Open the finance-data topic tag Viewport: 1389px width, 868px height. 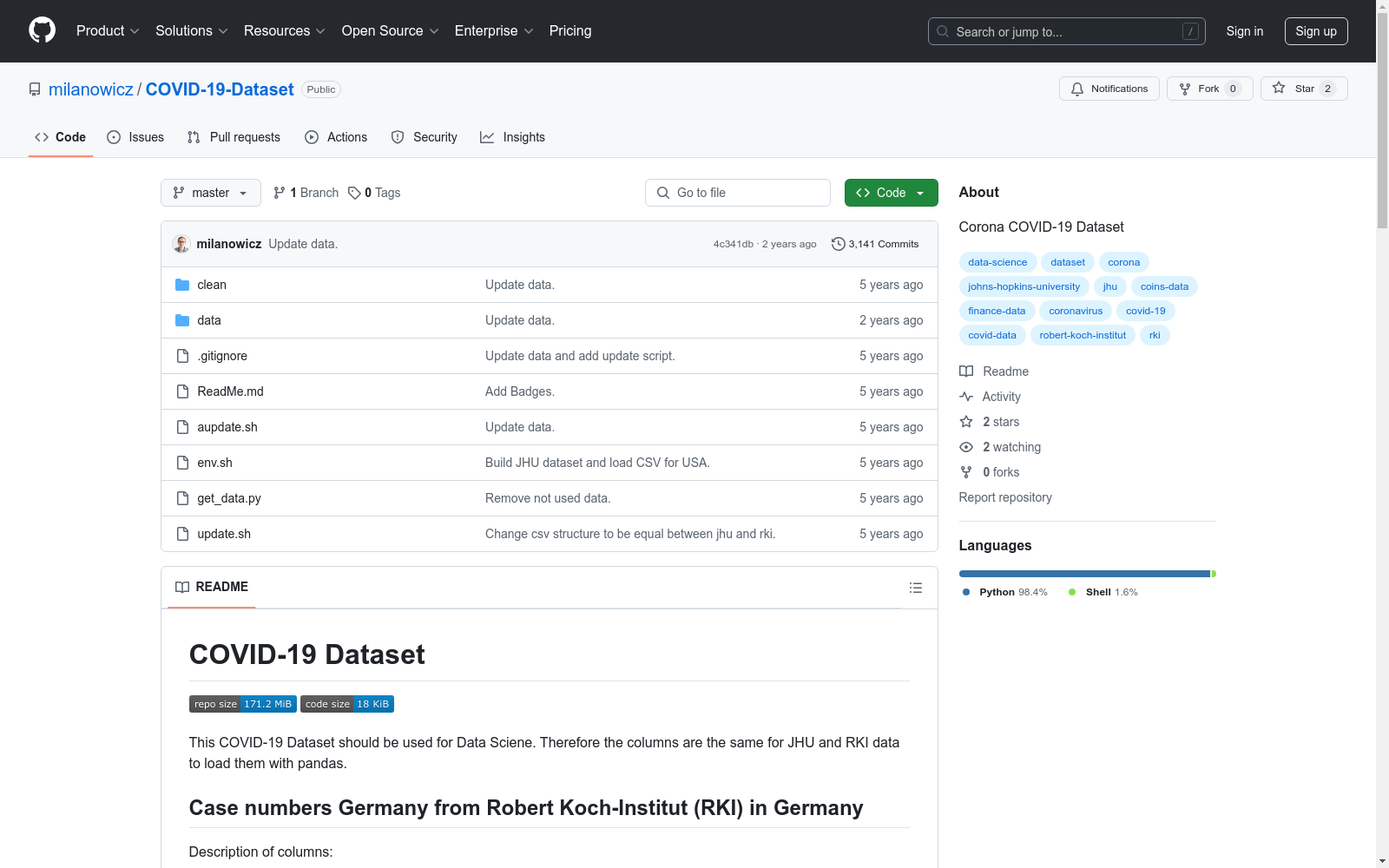coord(997,311)
